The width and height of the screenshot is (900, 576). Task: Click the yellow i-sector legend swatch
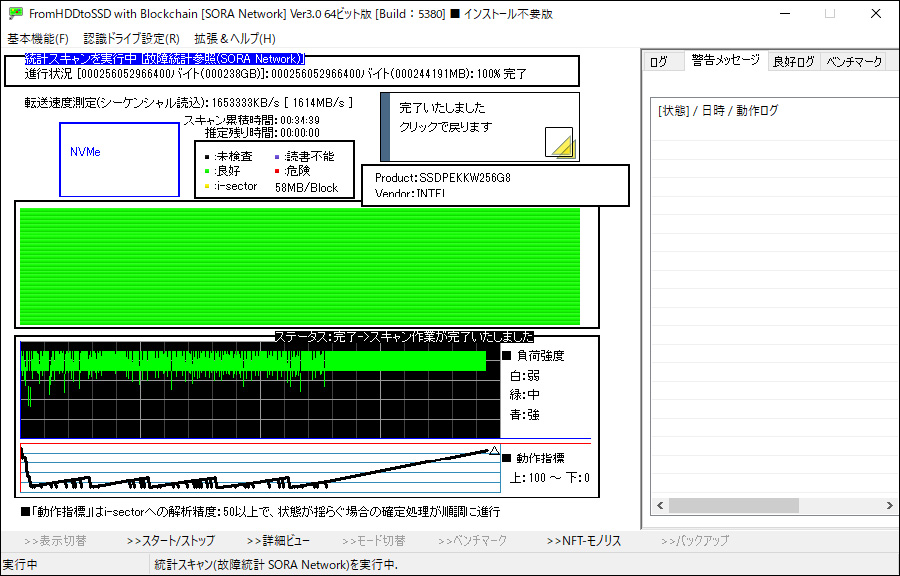pos(207,186)
